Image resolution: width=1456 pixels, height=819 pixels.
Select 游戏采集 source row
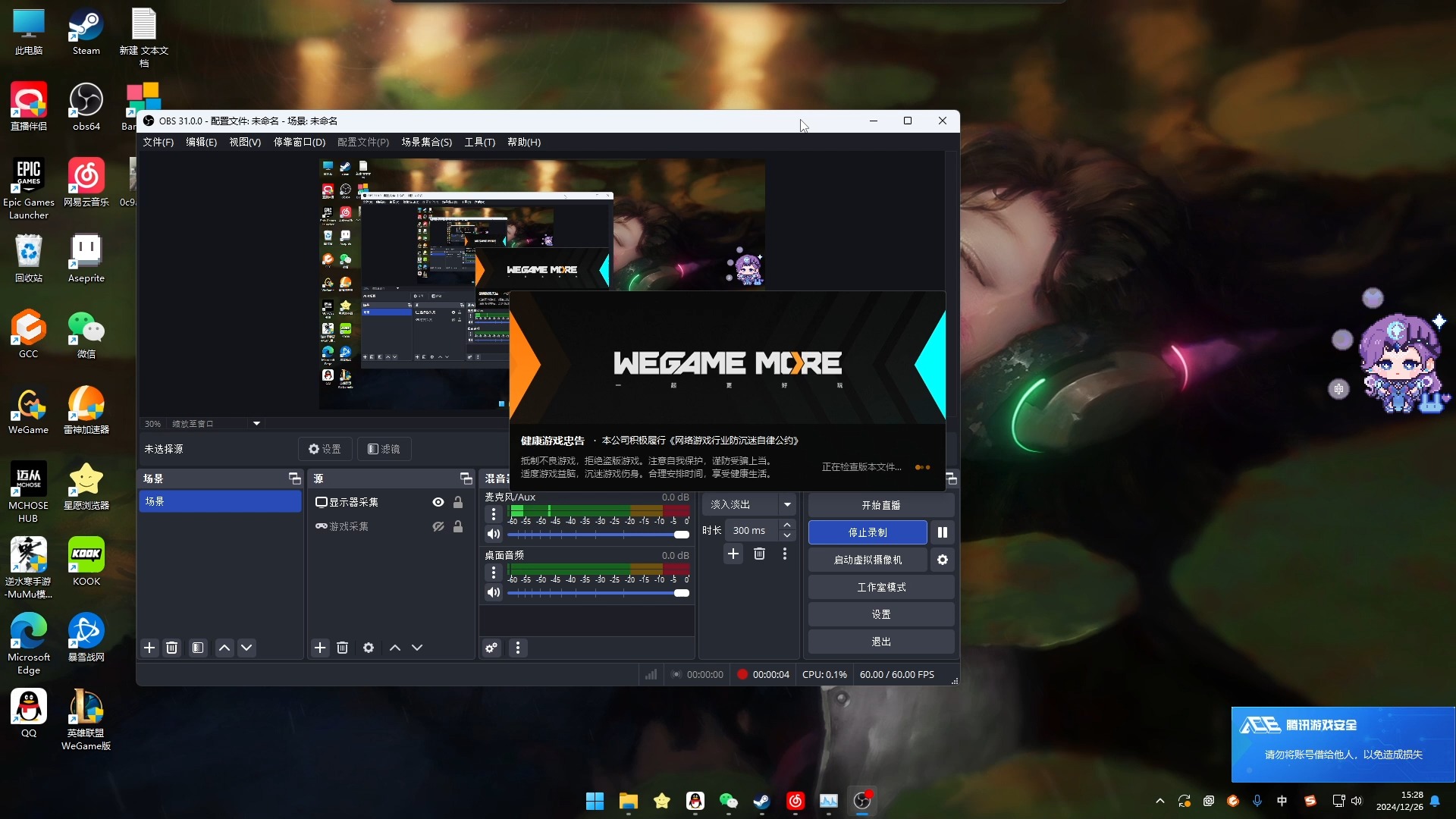[x=391, y=526]
